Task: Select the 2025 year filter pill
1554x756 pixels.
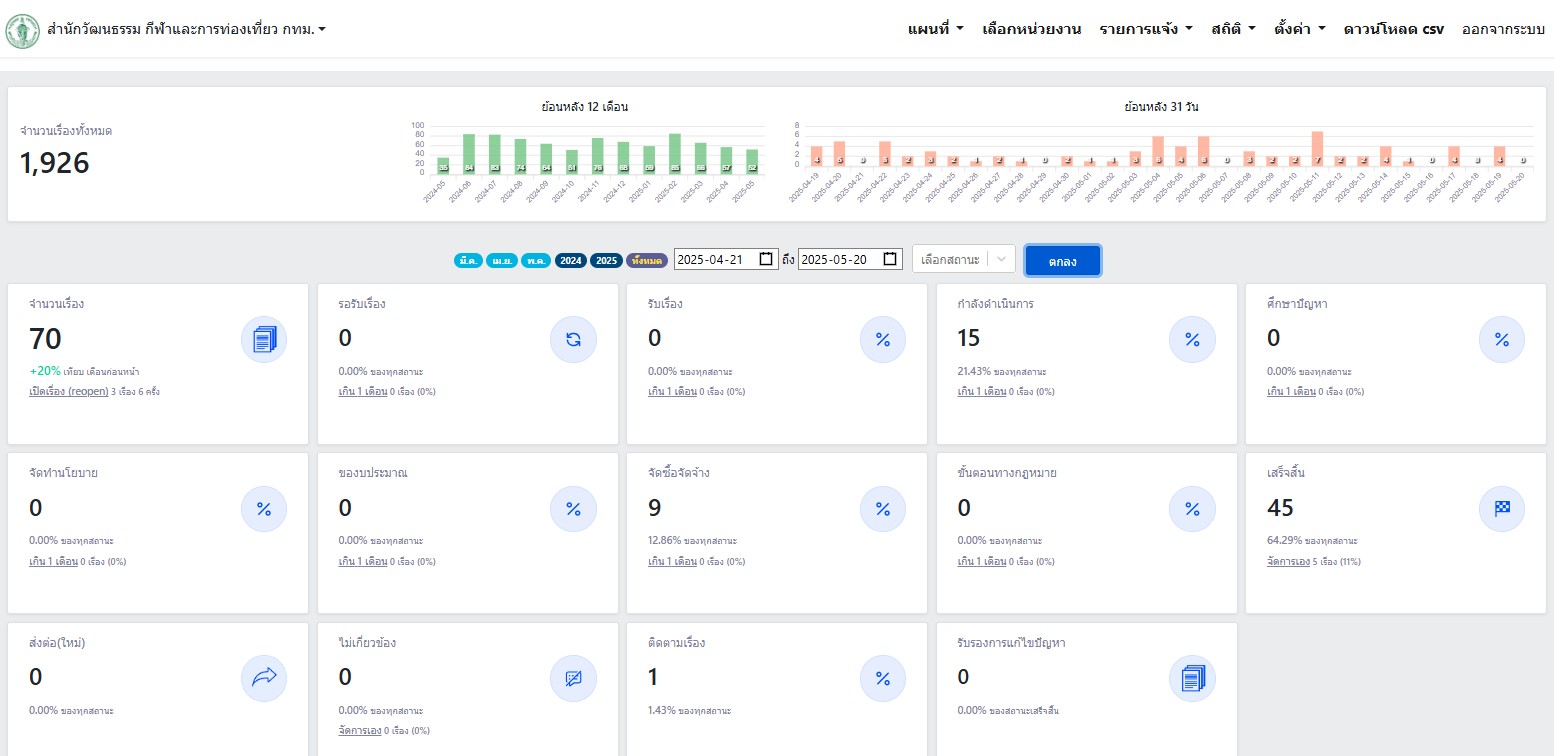Action: (606, 260)
